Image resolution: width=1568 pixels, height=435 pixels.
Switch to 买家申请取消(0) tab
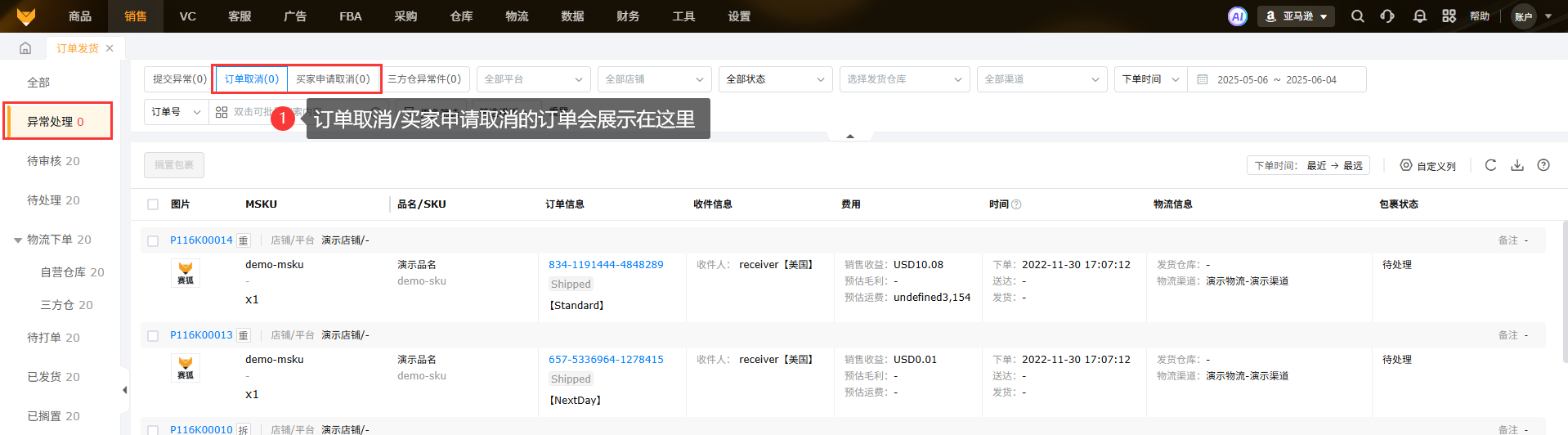point(333,79)
